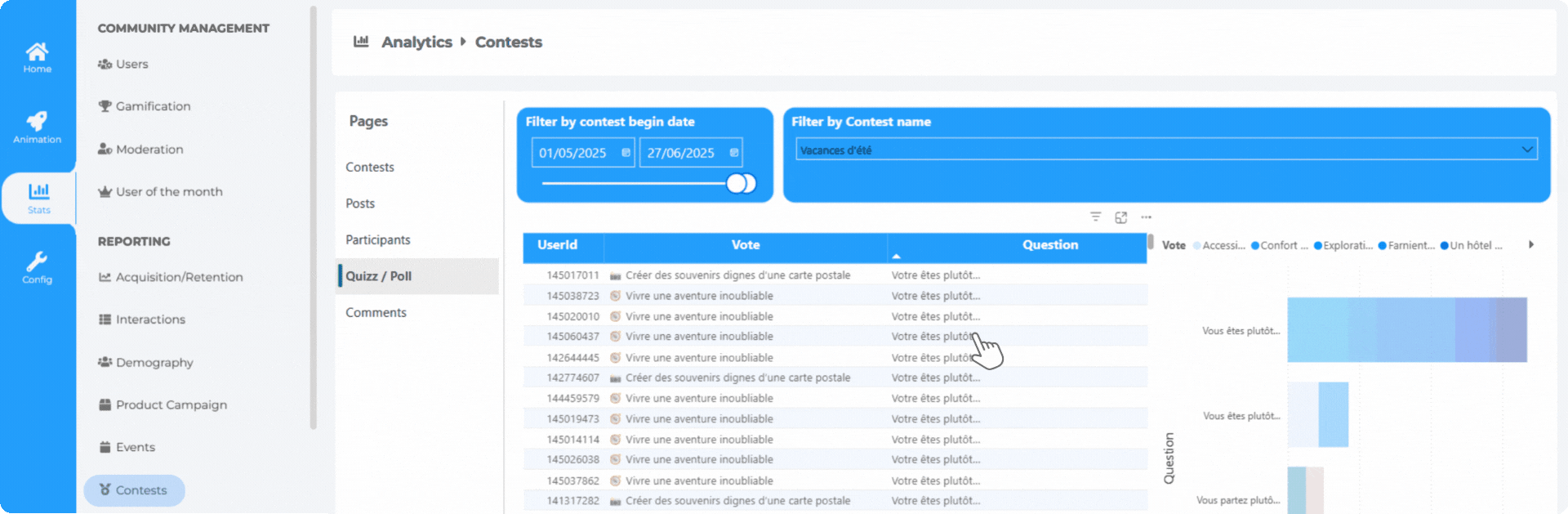Image resolution: width=1568 pixels, height=514 pixels.
Task: Toggle the Un hôtel legend item
Action: (1471, 245)
